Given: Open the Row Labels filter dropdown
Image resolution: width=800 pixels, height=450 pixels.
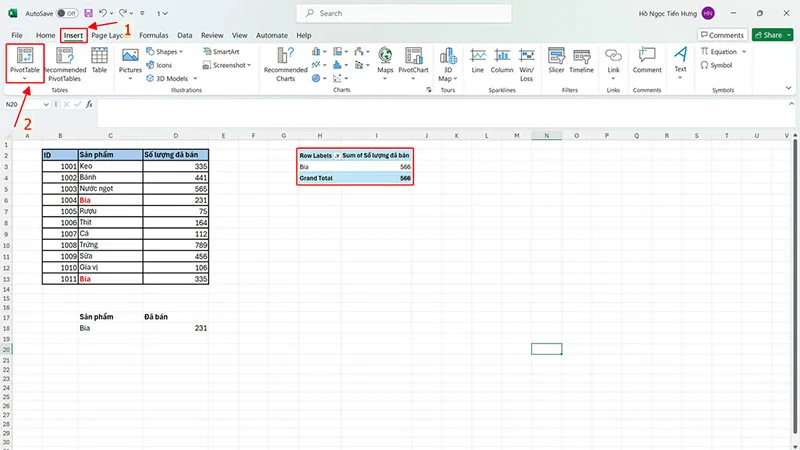Looking at the screenshot, I should [337, 156].
